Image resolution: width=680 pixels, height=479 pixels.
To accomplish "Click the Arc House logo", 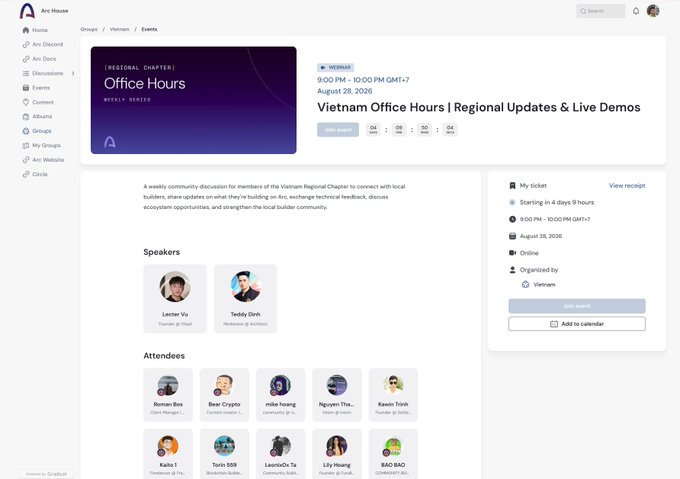I will pos(27,11).
